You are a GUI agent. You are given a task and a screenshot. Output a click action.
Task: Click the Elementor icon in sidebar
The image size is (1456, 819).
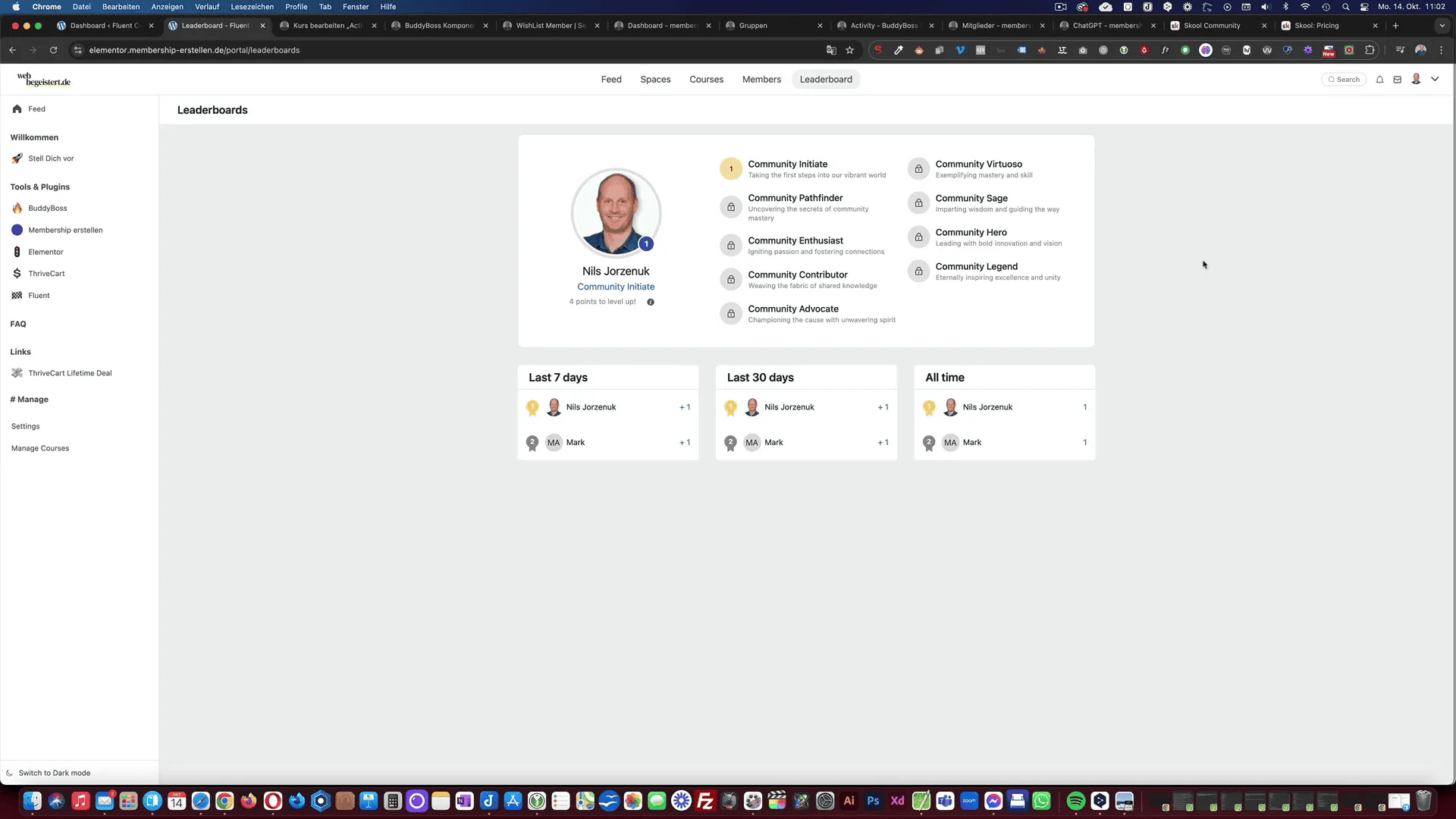coord(17,252)
